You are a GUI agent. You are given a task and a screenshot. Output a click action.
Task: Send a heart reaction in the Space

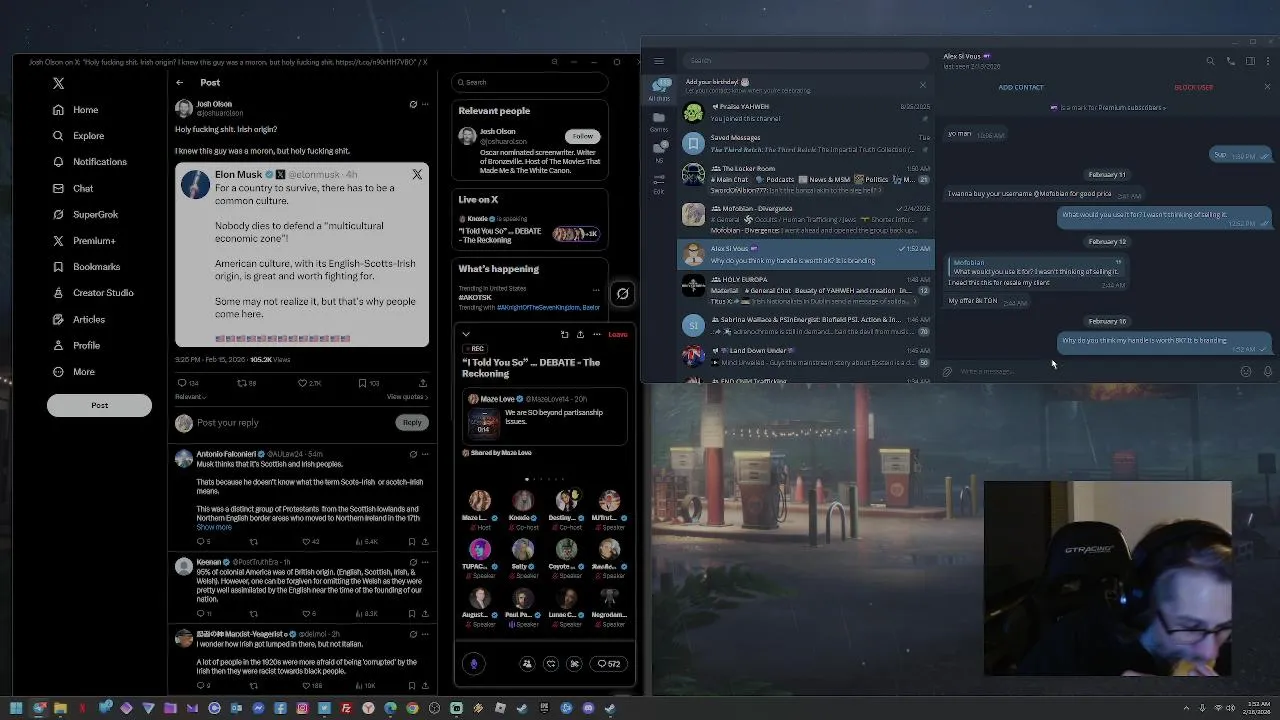click(x=551, y=664)
